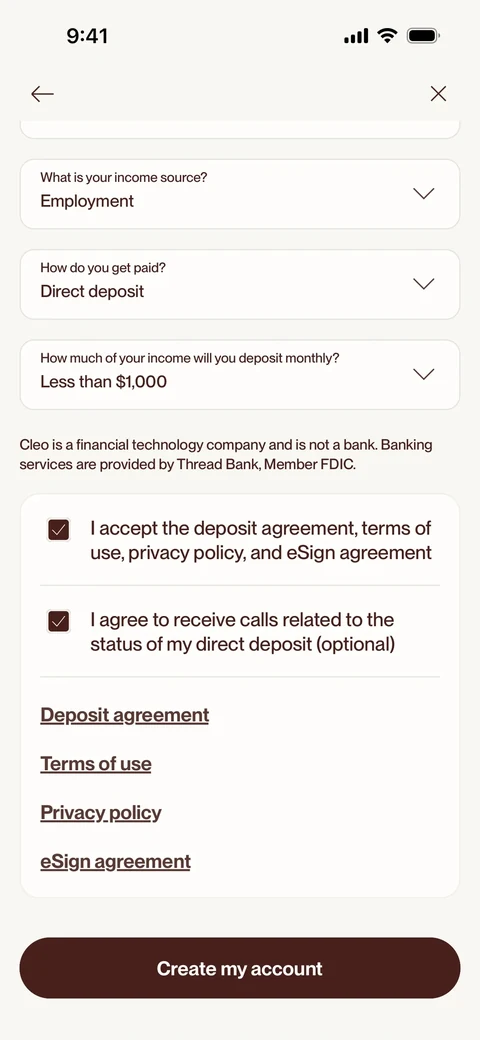Tap the chevron in the monthly deposit amount field
This screenshot has height=1040, width=480.
click(x=424, y=374)
